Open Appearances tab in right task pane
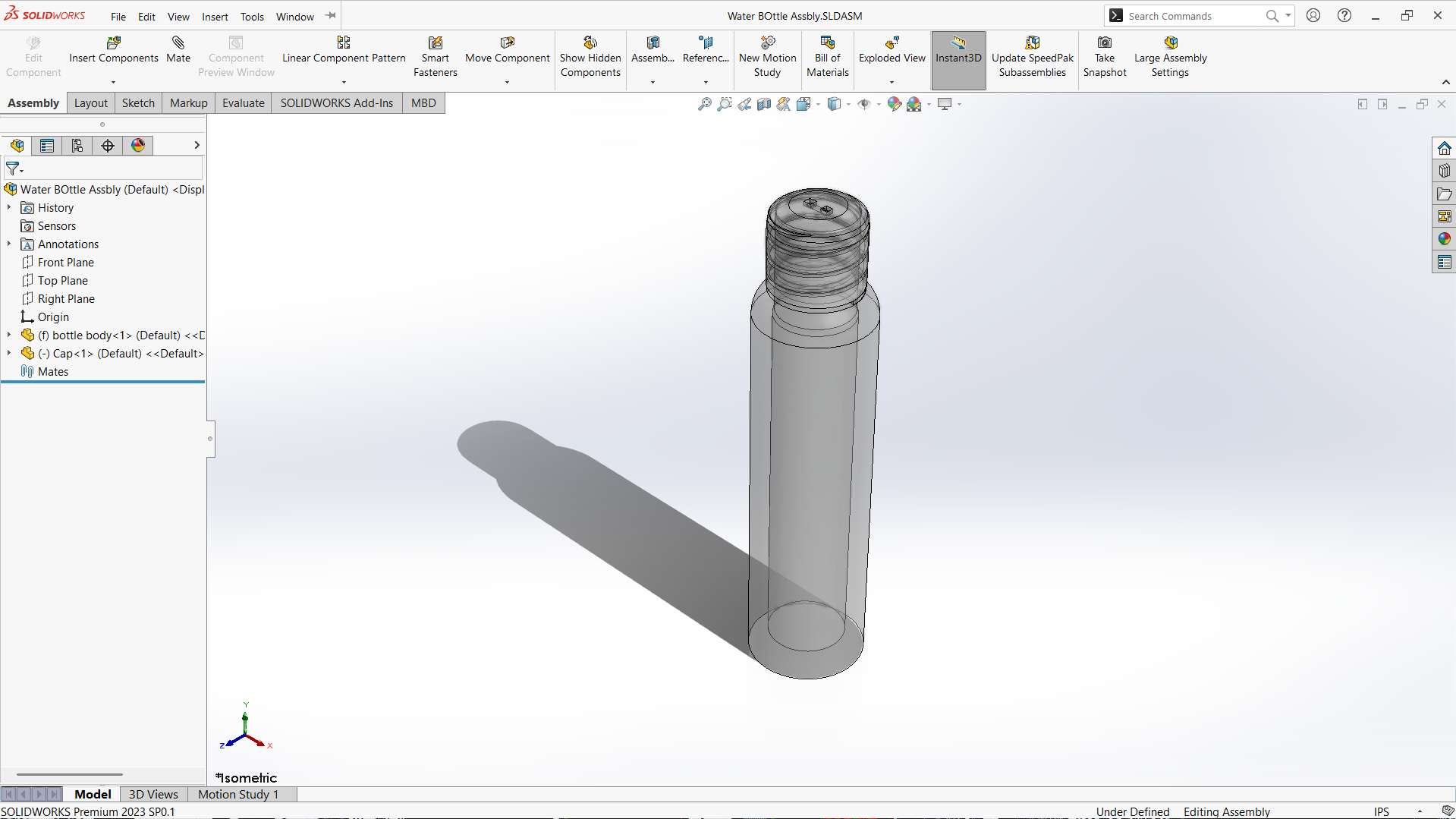The width and height of the screenshot is (1456, 819). (x=1444, y=239)
